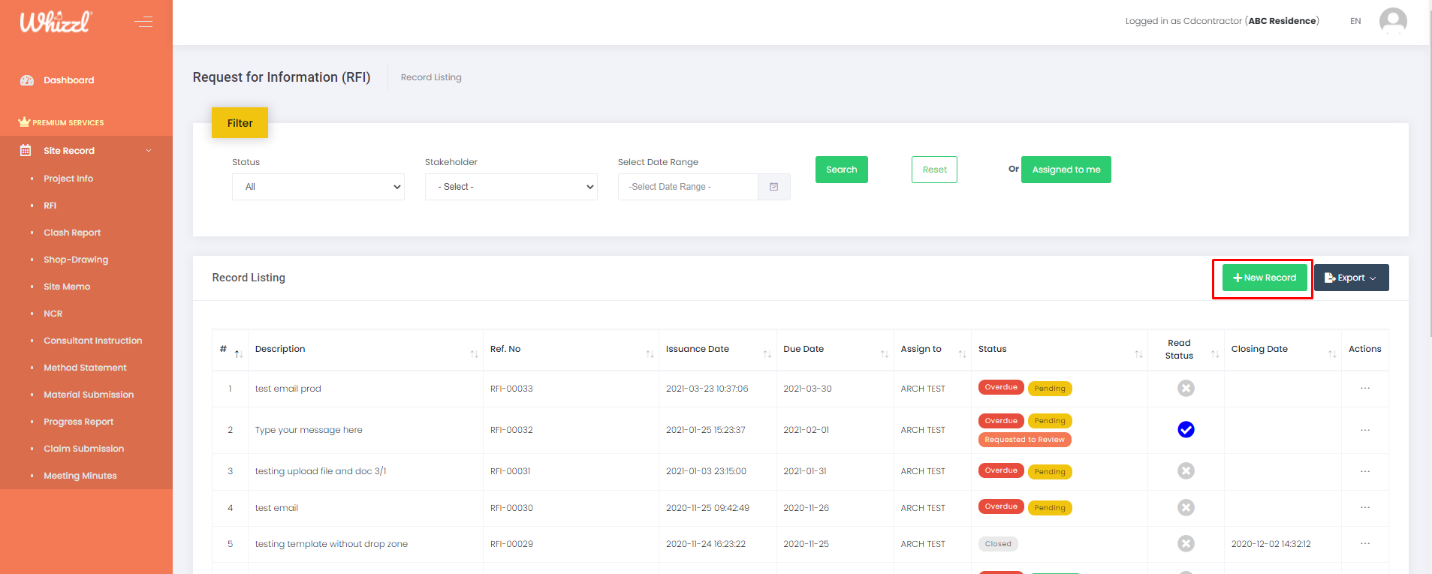The image size is (1432, 574).
Task: Open Clash Report from the sidebar
Action: tap(72, 233)
